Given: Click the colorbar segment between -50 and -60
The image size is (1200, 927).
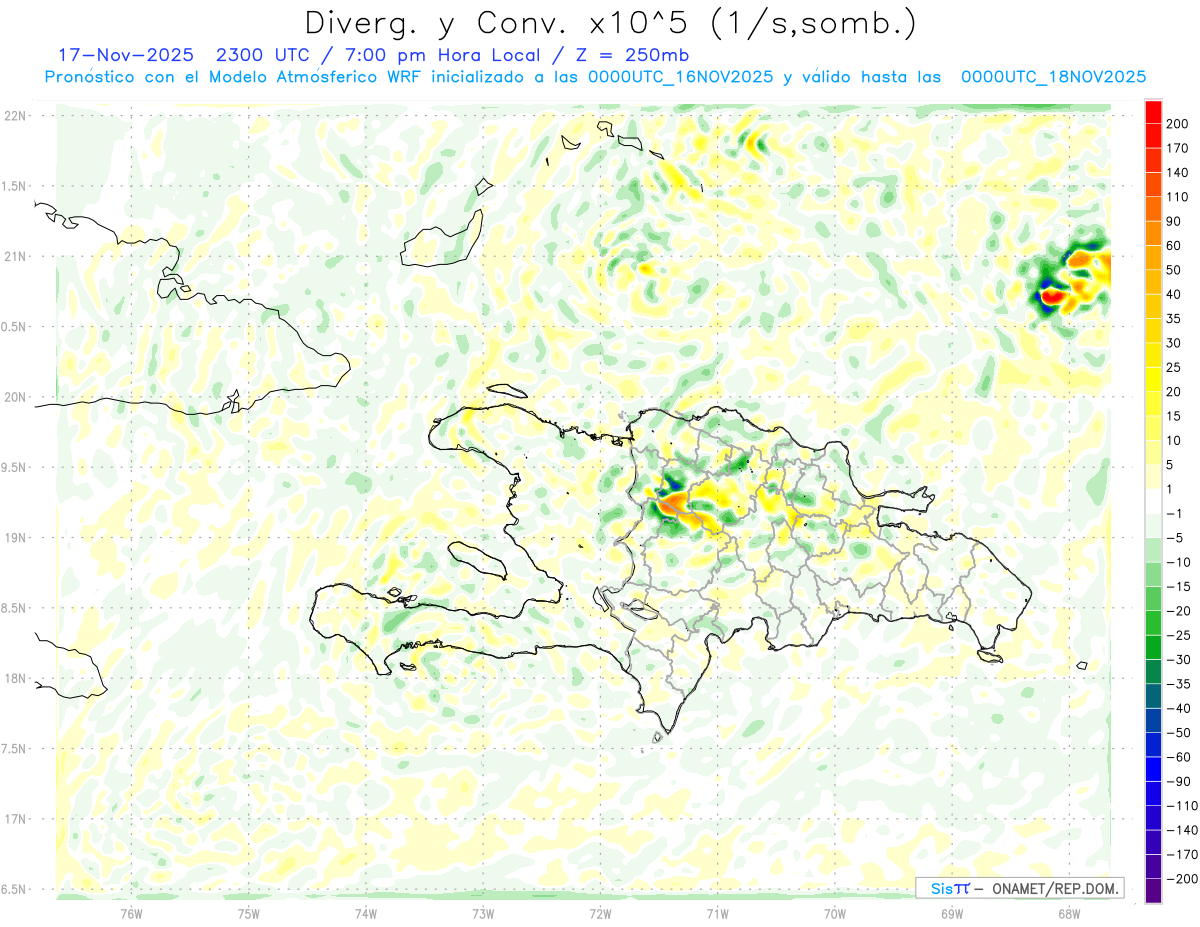Looking at the screenshot, I should (x=1153, y=745).
